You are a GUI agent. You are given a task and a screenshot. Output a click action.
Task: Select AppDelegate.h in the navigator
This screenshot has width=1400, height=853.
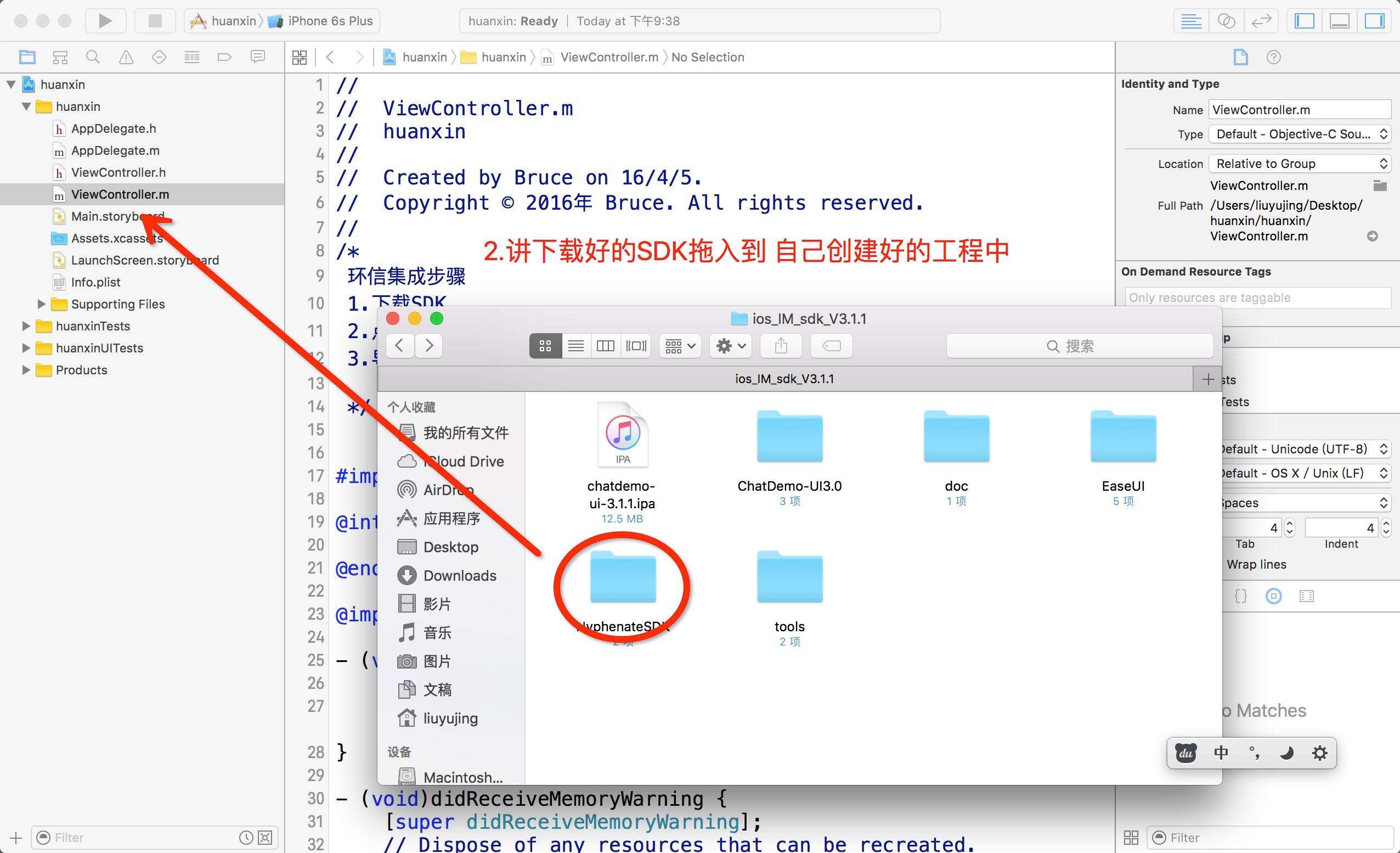point(113,128)
